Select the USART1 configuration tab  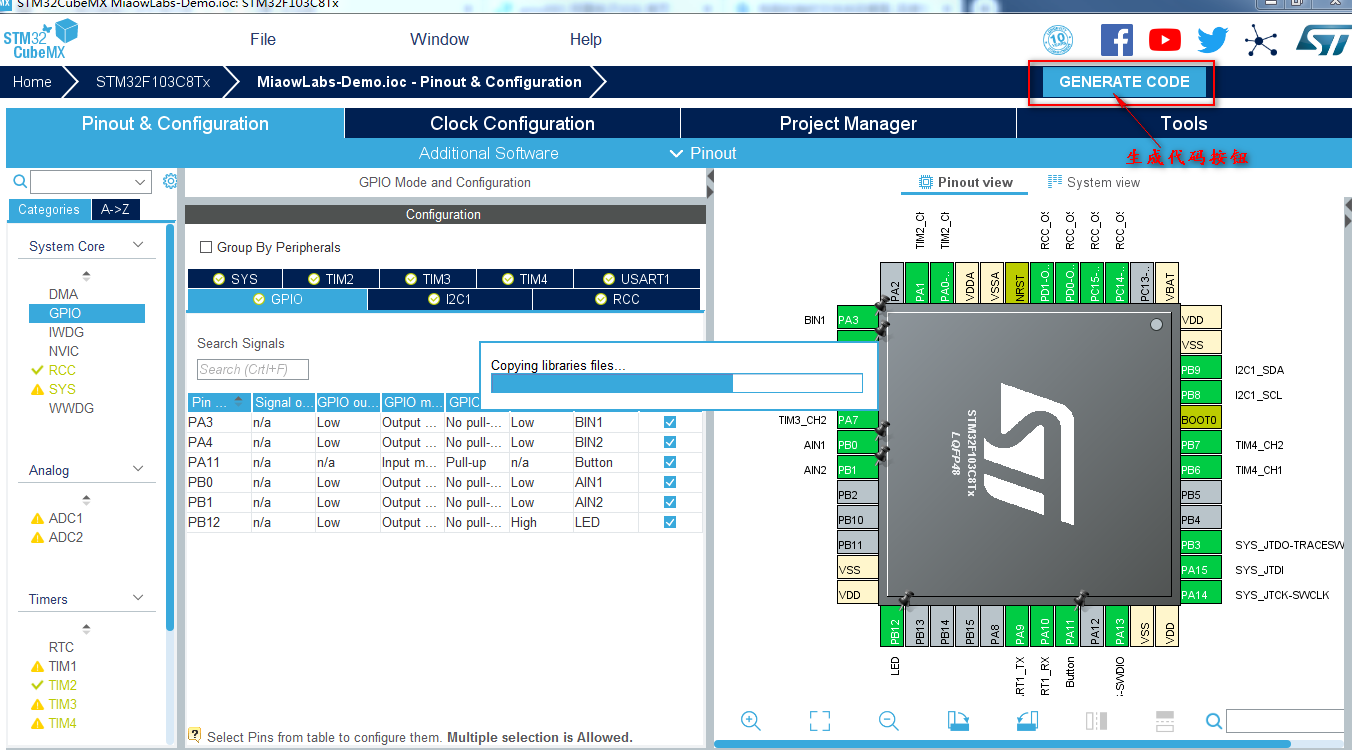pyautogui.click(x=636, y=279)
